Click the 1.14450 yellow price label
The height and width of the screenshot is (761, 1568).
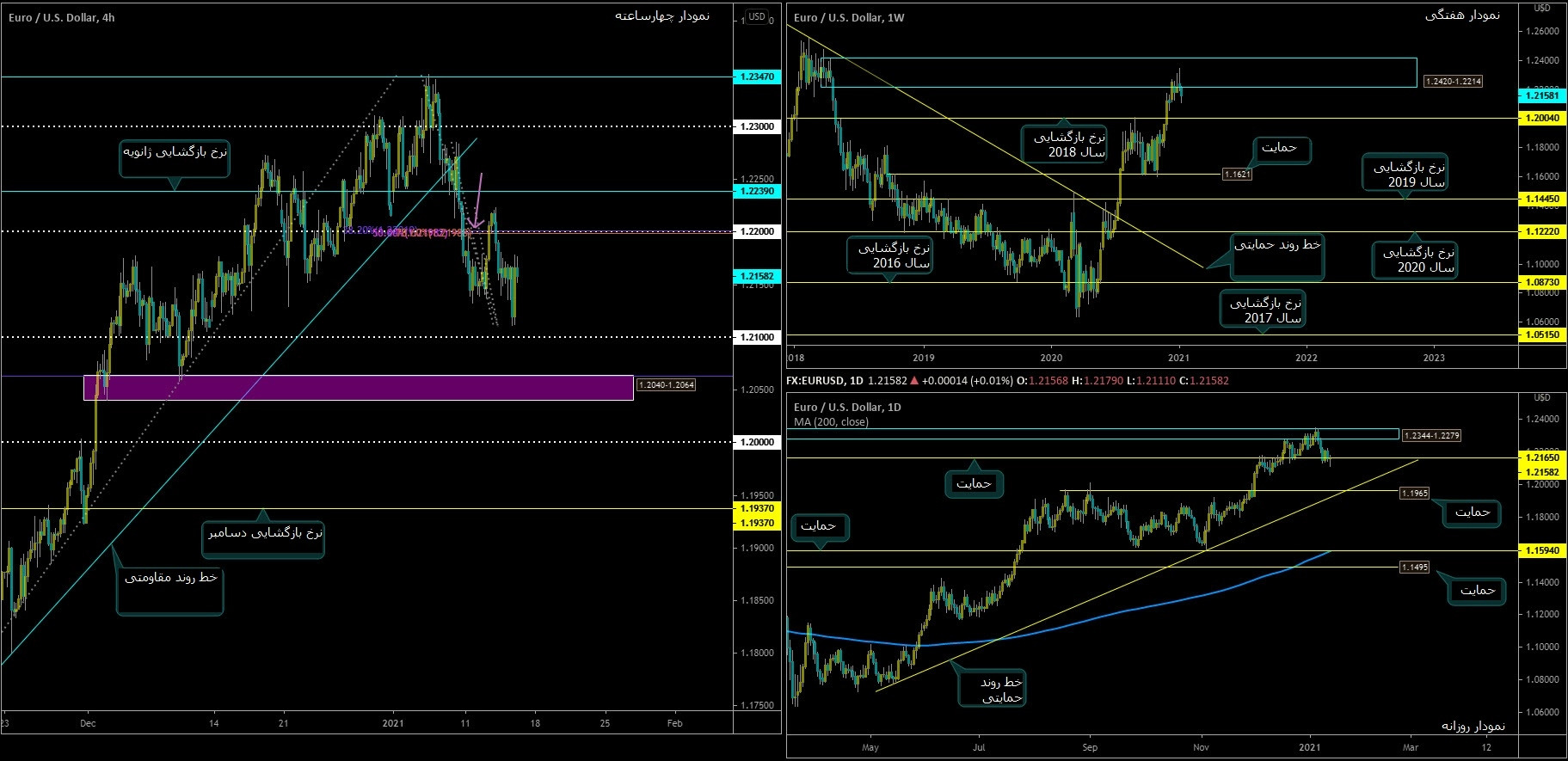(1540, 199)
